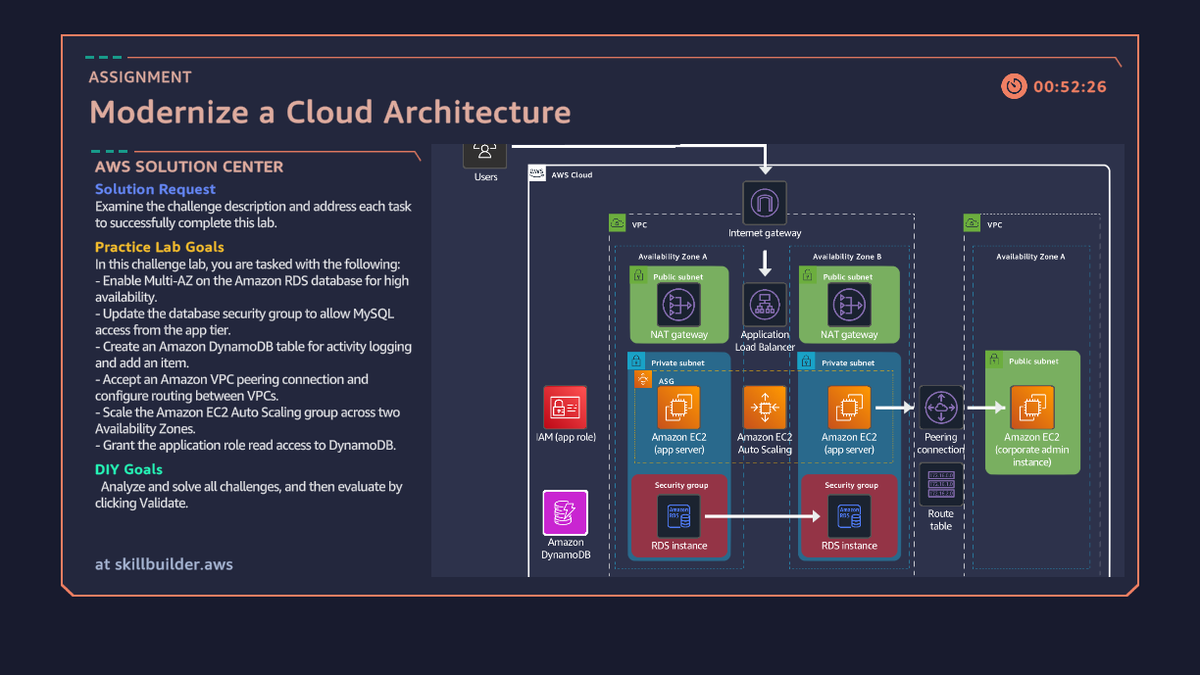1200x675 pixels.
Task: Click the architecture diagram thumbnail image
Action: pos(778,360)
